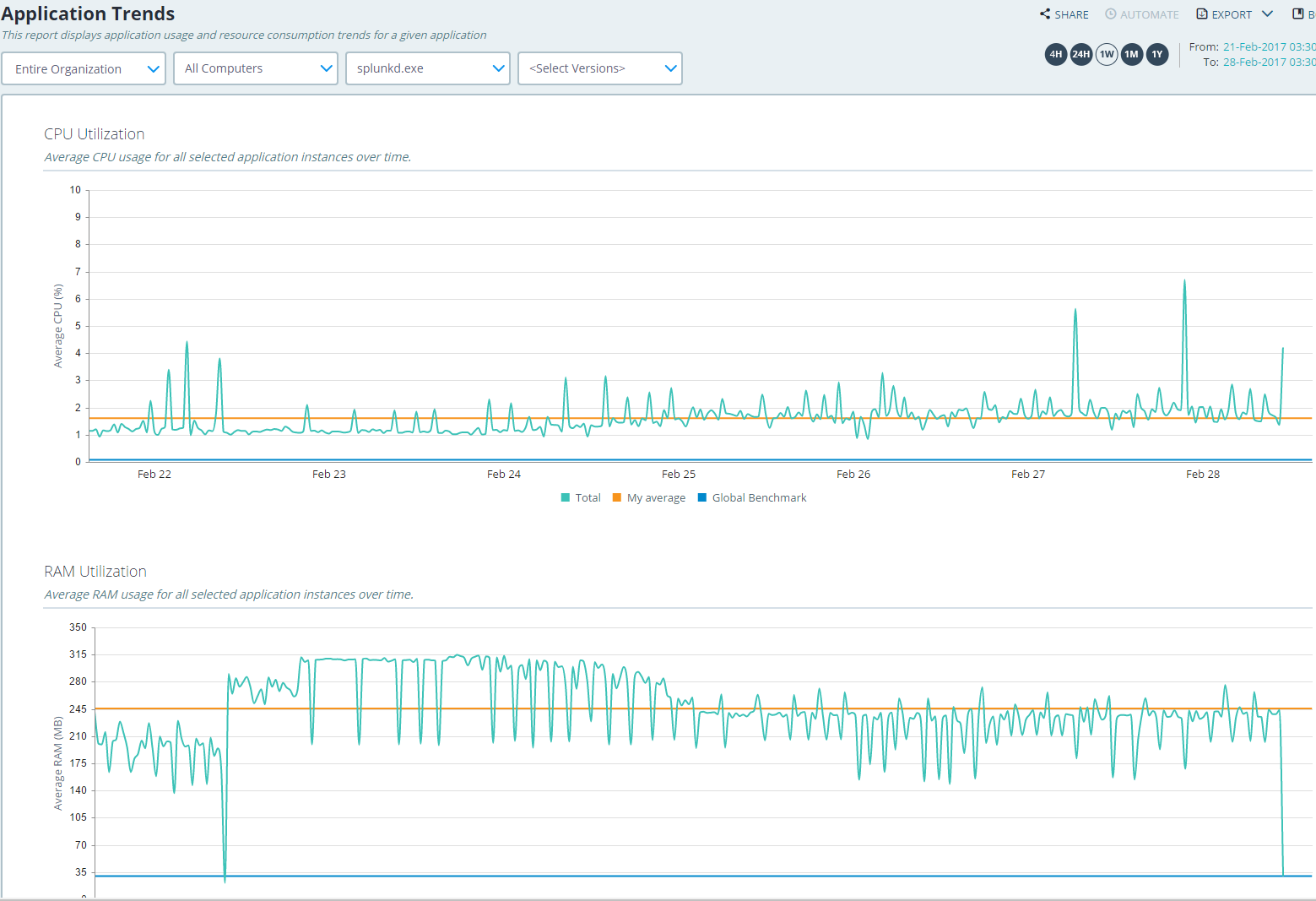This screenshot has width=1316, height=901.
Task: Click the Export download icon
Action: point(1202,14)
